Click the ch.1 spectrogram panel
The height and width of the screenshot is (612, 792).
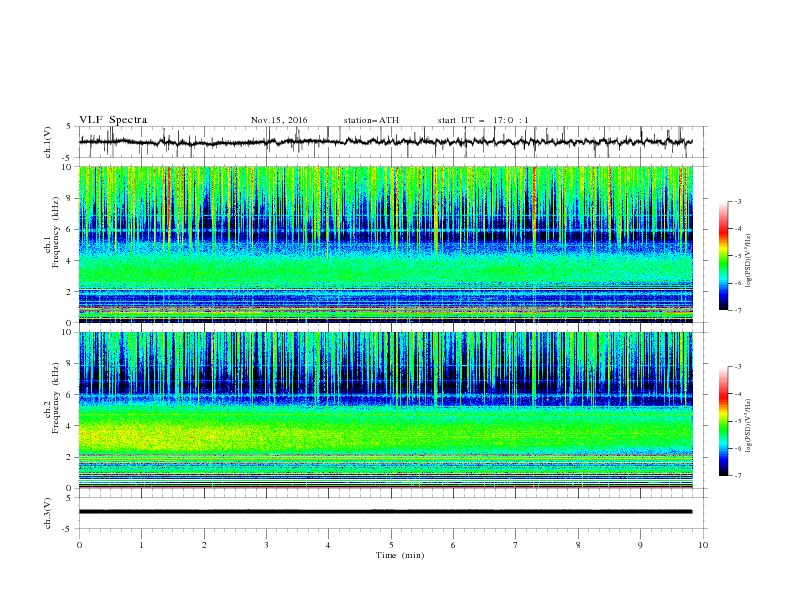tap(385, 244)
